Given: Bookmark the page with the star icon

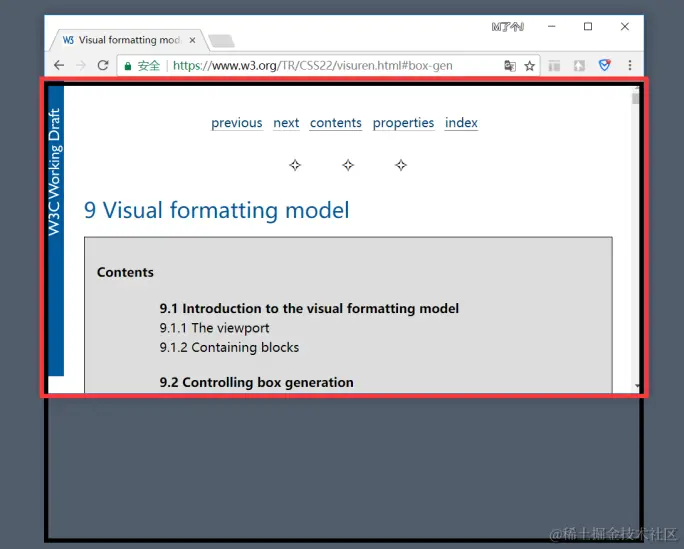Looking at the screenshot, I should [x=530, y=66].
